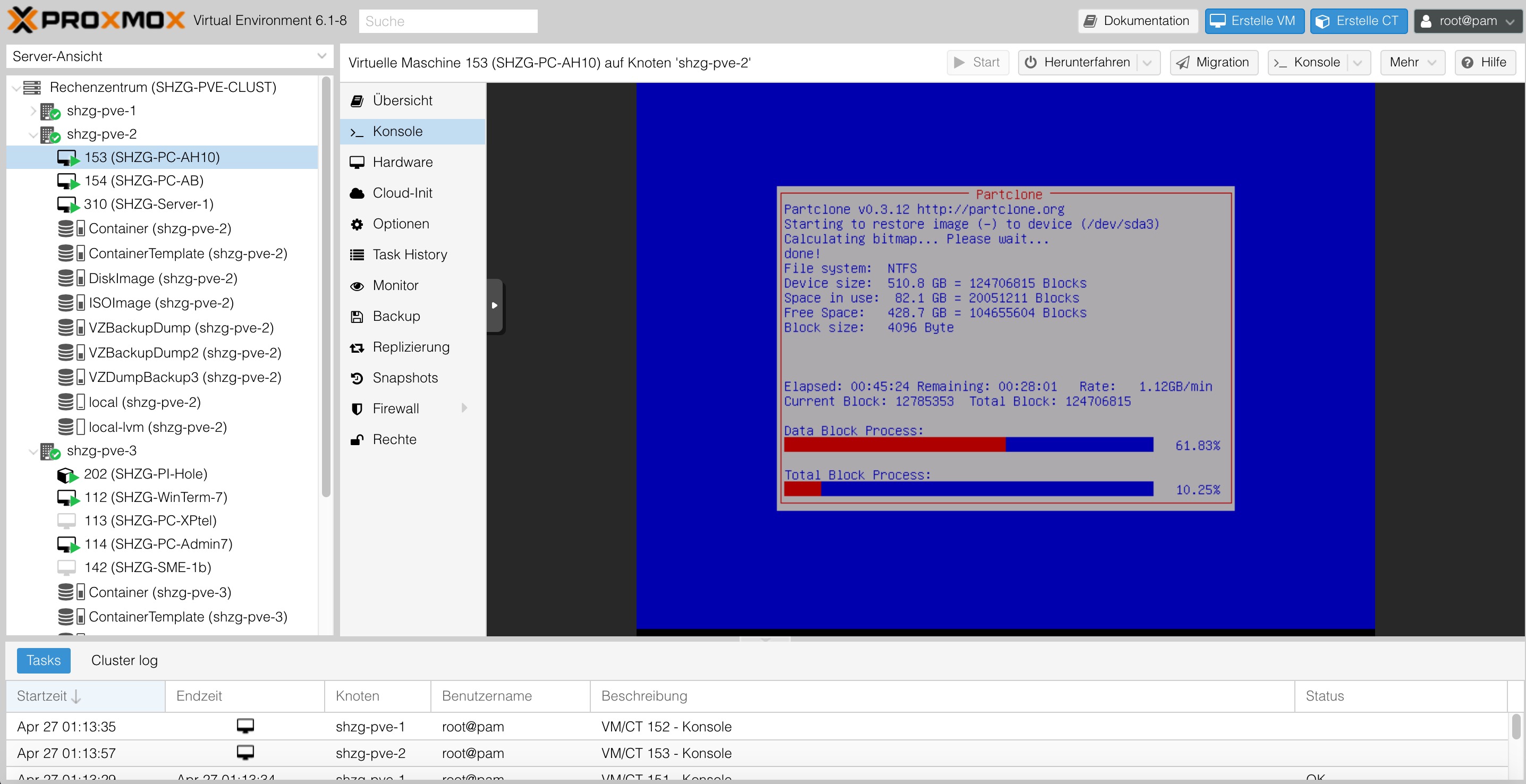Click the floppy disk icon for Backup

pos(357,317)
